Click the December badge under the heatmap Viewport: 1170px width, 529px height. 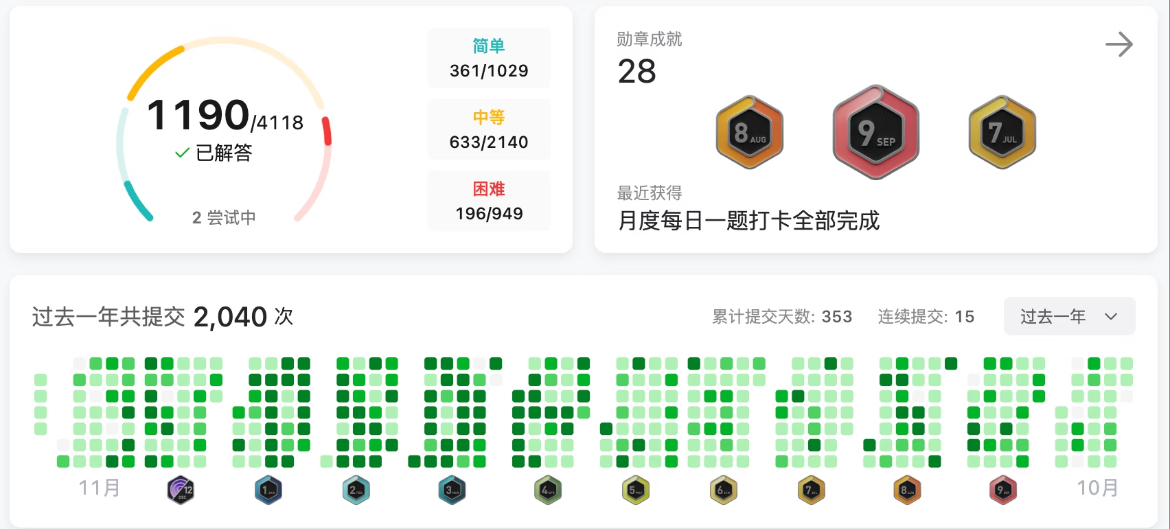(181, 489)
